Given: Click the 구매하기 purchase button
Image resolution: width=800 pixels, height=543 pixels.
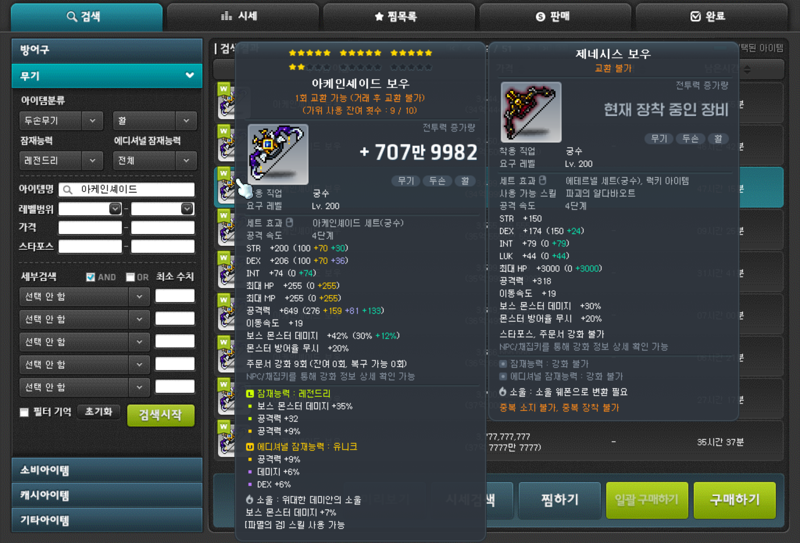Looking at the screenshot, I should click(735, 500).
